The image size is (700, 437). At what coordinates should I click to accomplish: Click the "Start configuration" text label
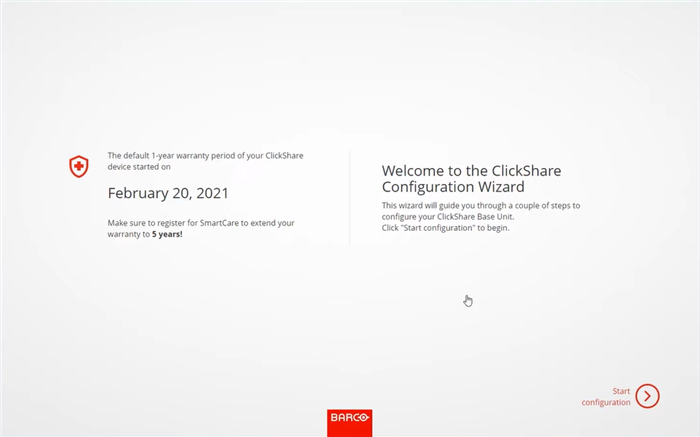[x=607, y=397]
